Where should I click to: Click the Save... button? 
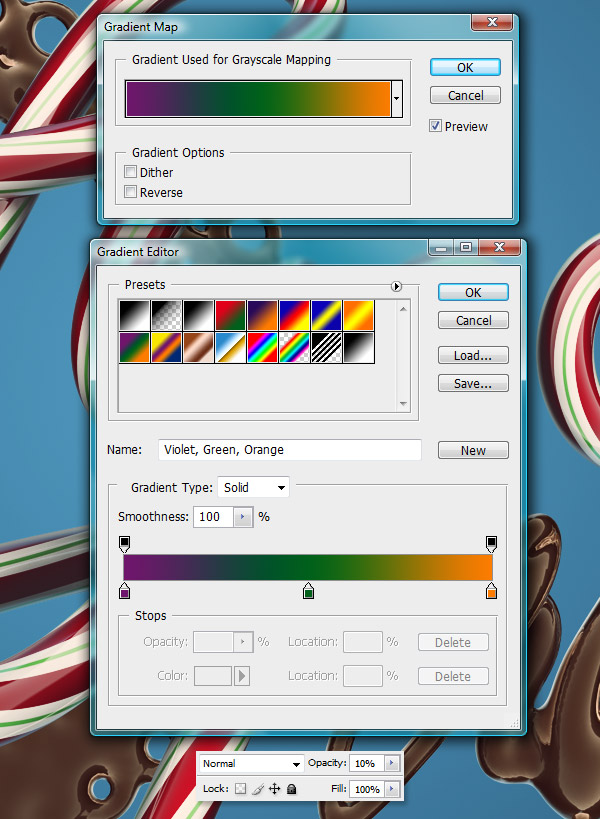pos(473,383)
